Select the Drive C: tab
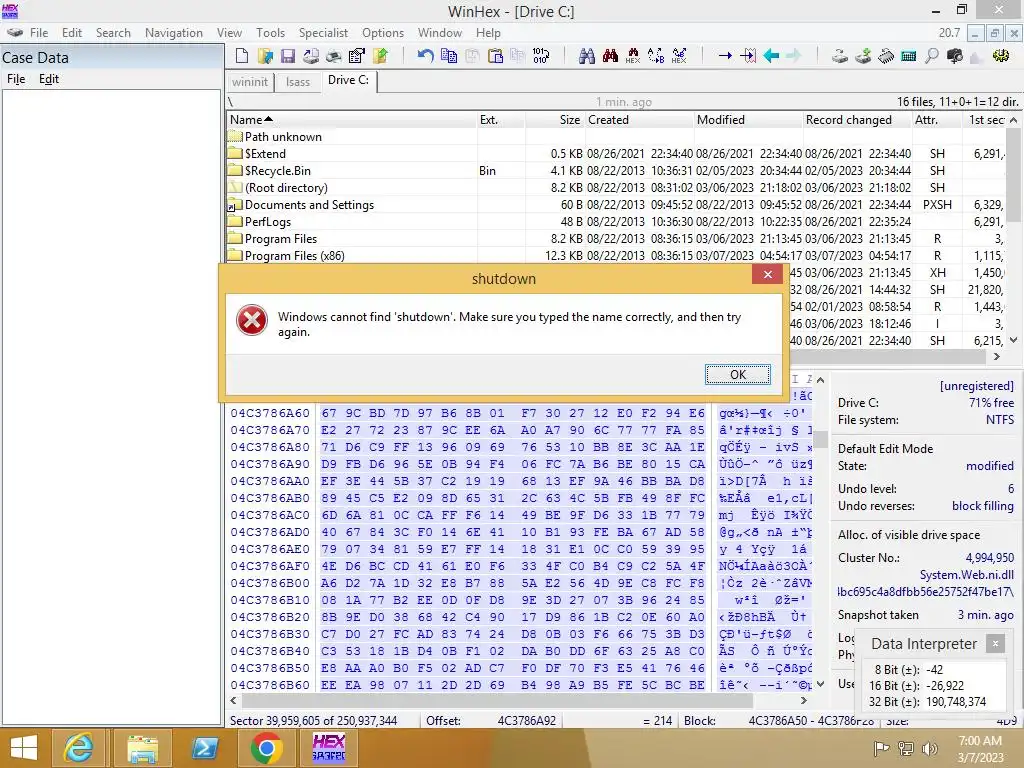The height and width of the screenshot is (768, 1024). coord(349,80)
